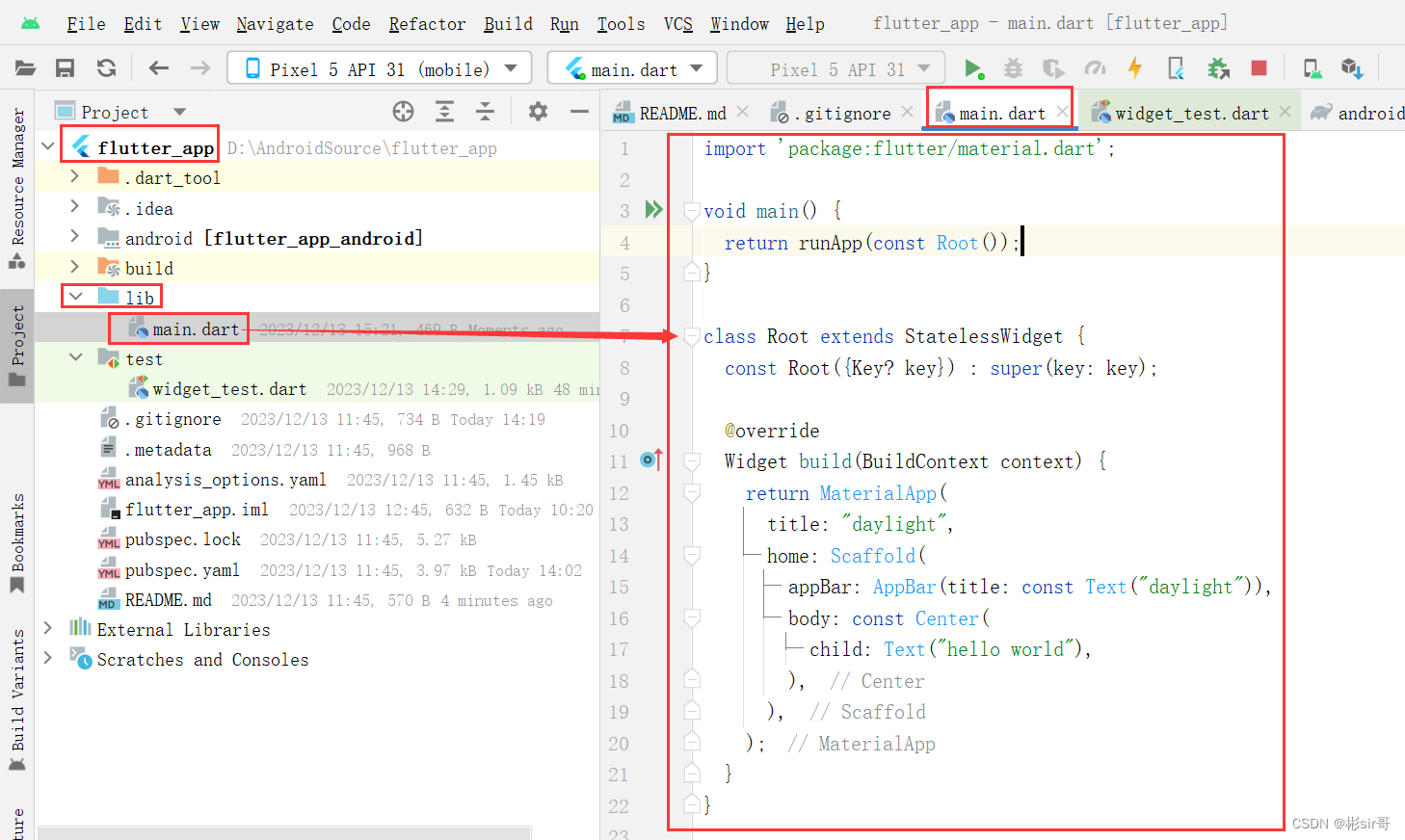This screenshot has height=840, width=1405.
Task: Run the app with green play button
Action: point(973,68)
